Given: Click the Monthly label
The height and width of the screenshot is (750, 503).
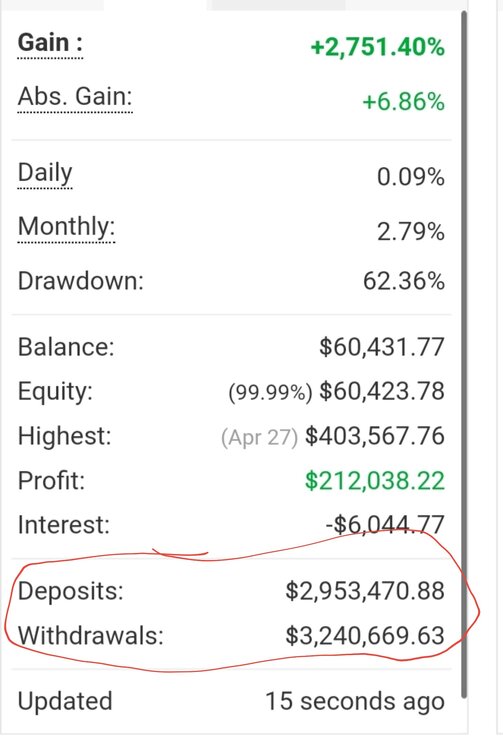Looking at the screenshot, I should (66, 227).
